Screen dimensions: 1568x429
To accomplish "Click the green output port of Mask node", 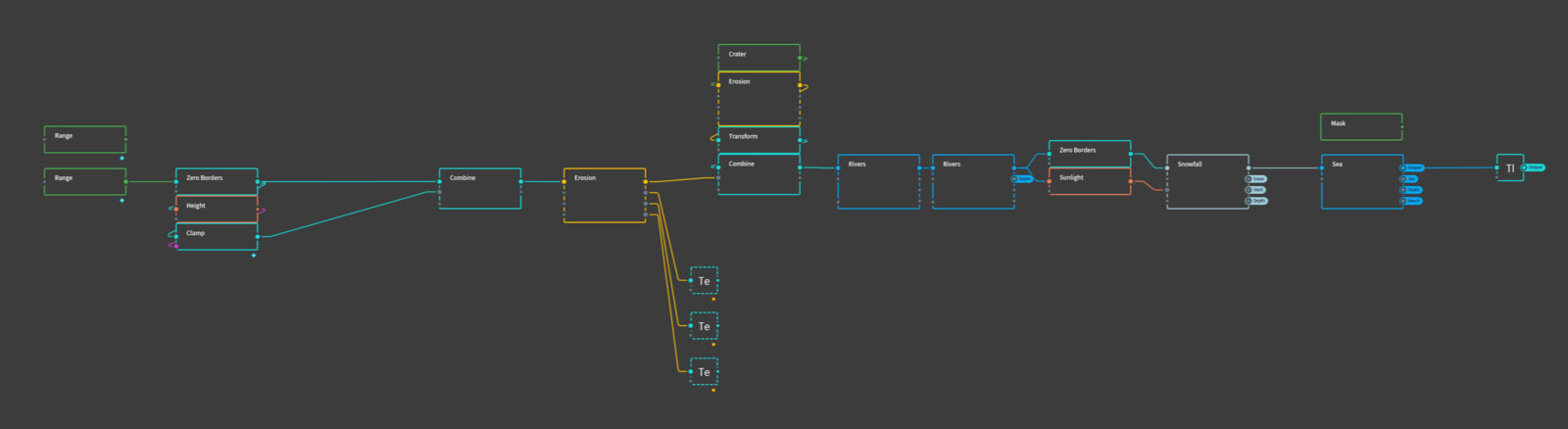I will point(1402,126).
